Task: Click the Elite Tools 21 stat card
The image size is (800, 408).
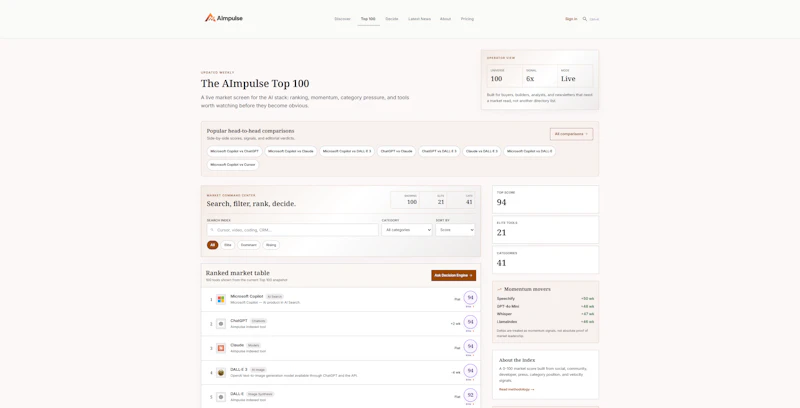Action: (x=545, y=230)
